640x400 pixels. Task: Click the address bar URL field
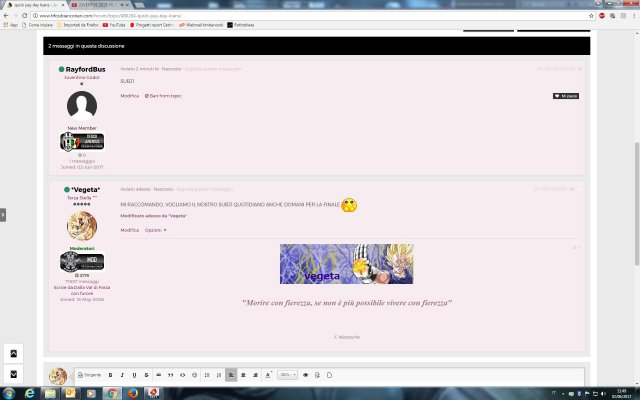point(310,16)
